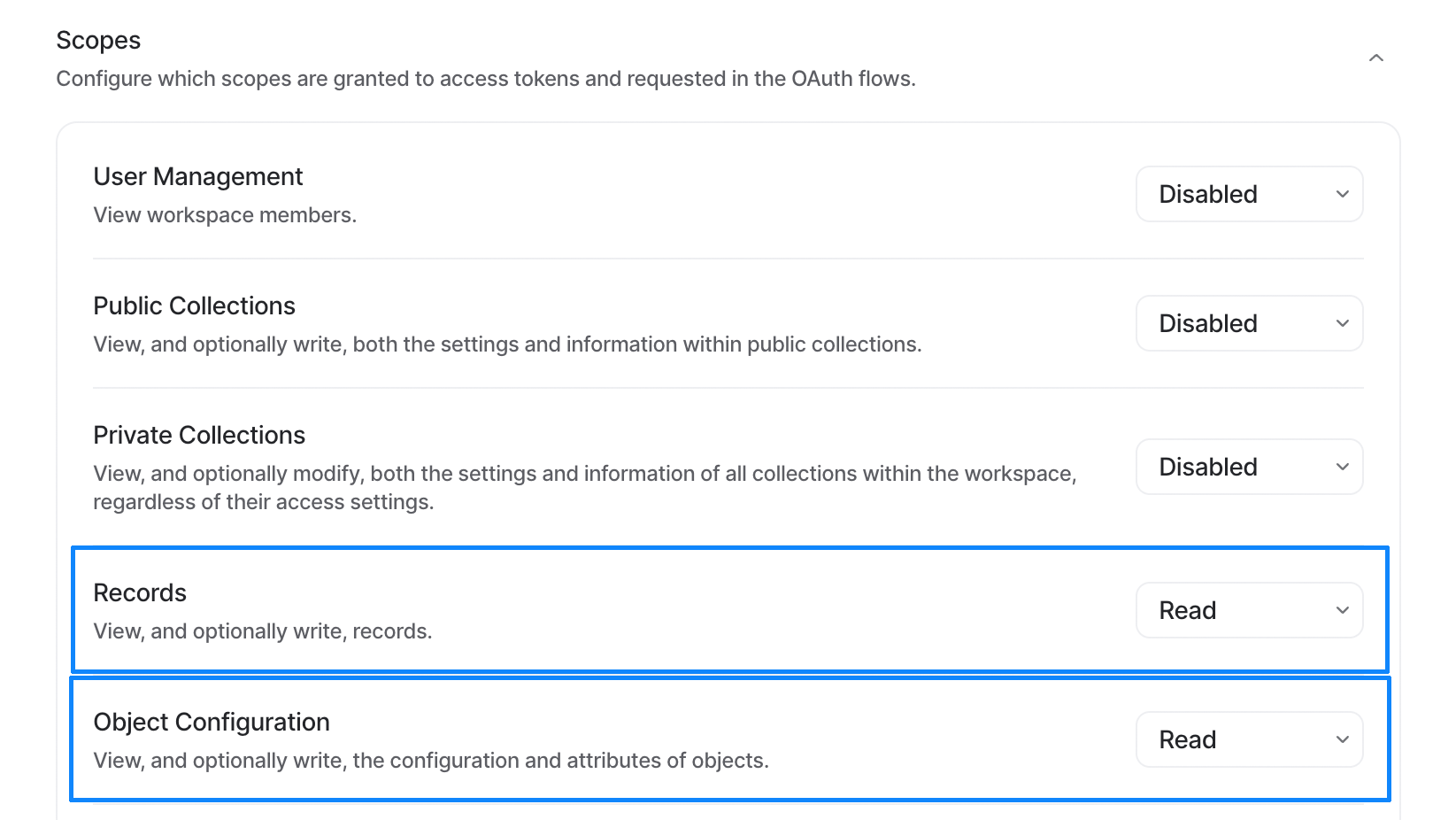Open the Object Configuration scope dropdown
1456x820 pixels.
pos(1250,739)
